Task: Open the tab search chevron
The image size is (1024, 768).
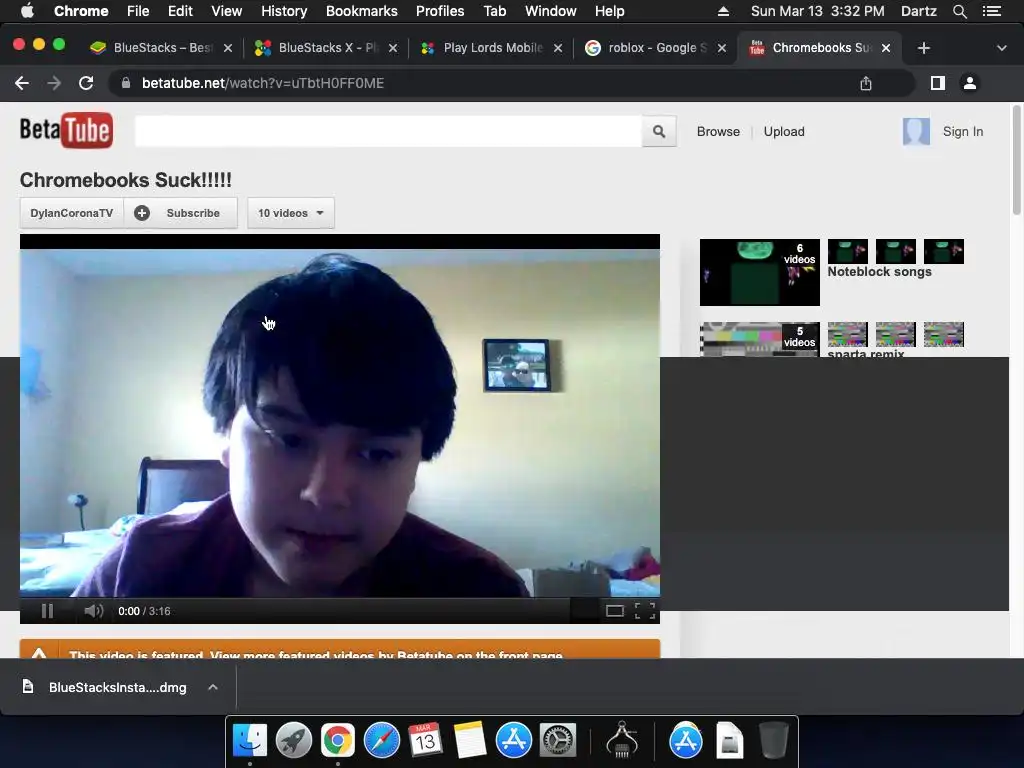Action: tap(1002, 48)
